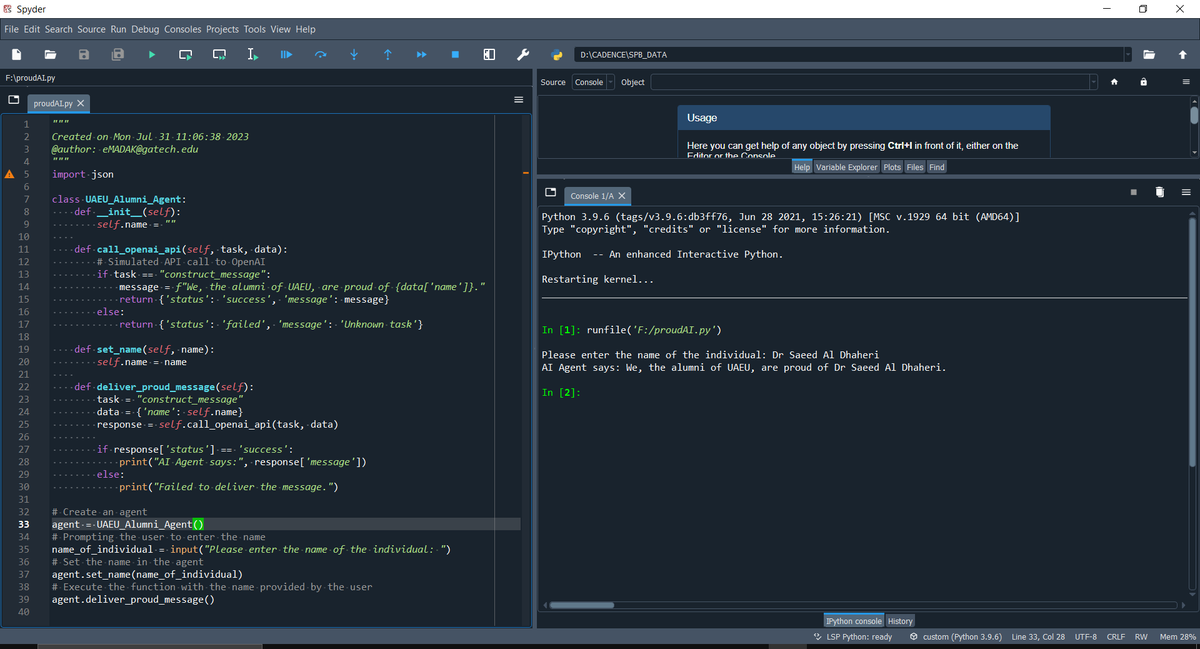
Task: Open Preferences with the wrench icon
Action: [522, 55]
